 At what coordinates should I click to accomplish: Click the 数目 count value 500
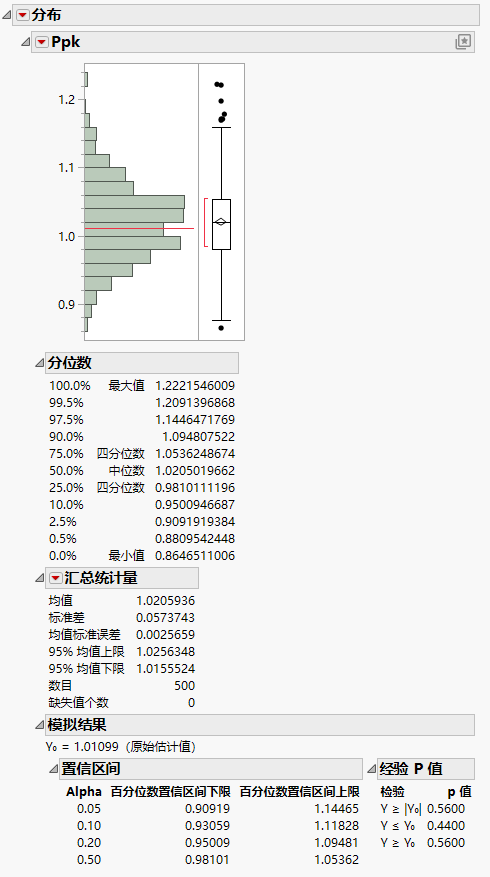(x=185, y=686)
